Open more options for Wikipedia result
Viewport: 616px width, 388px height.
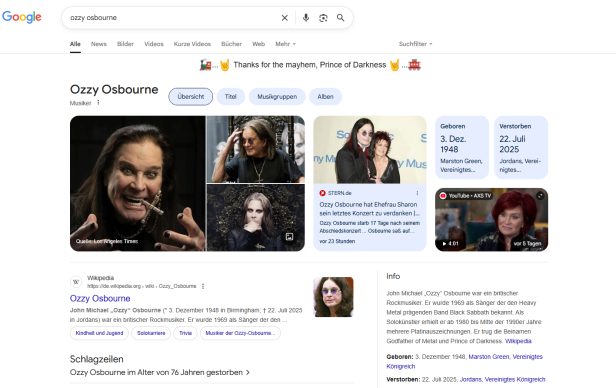click(203, 286)
